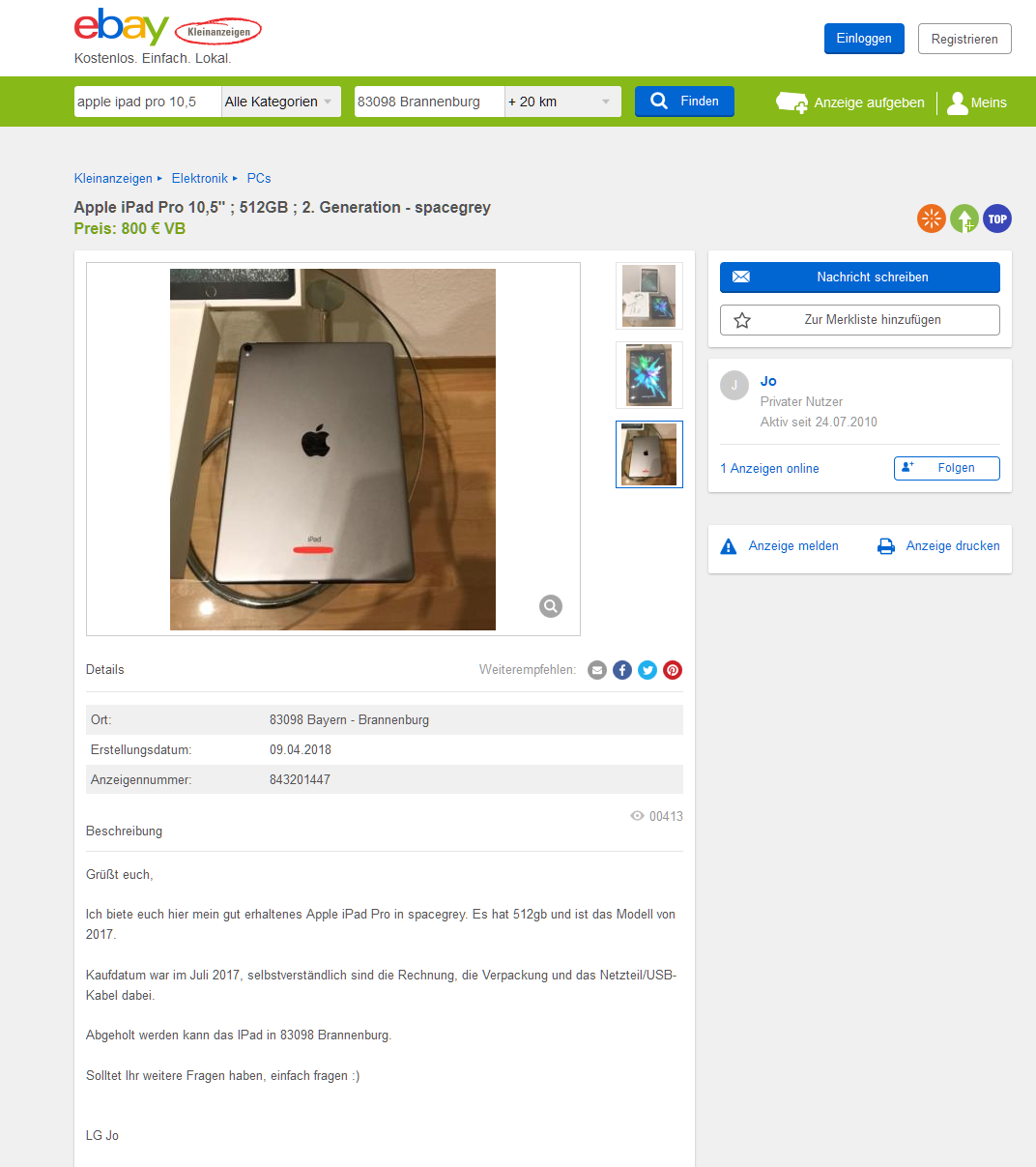Click the purple TOP badge icon
The width and height of the screenshot is (1036, 1167).
pos(997,219)
